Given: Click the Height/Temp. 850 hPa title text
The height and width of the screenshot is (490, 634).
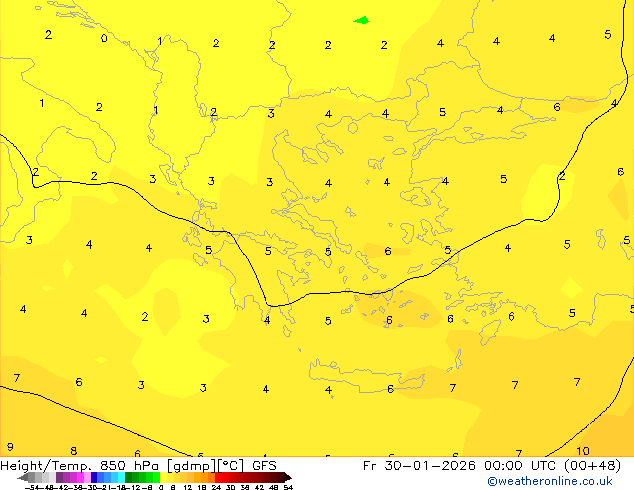Looking at the screenshot, I should tap(81, 466).
